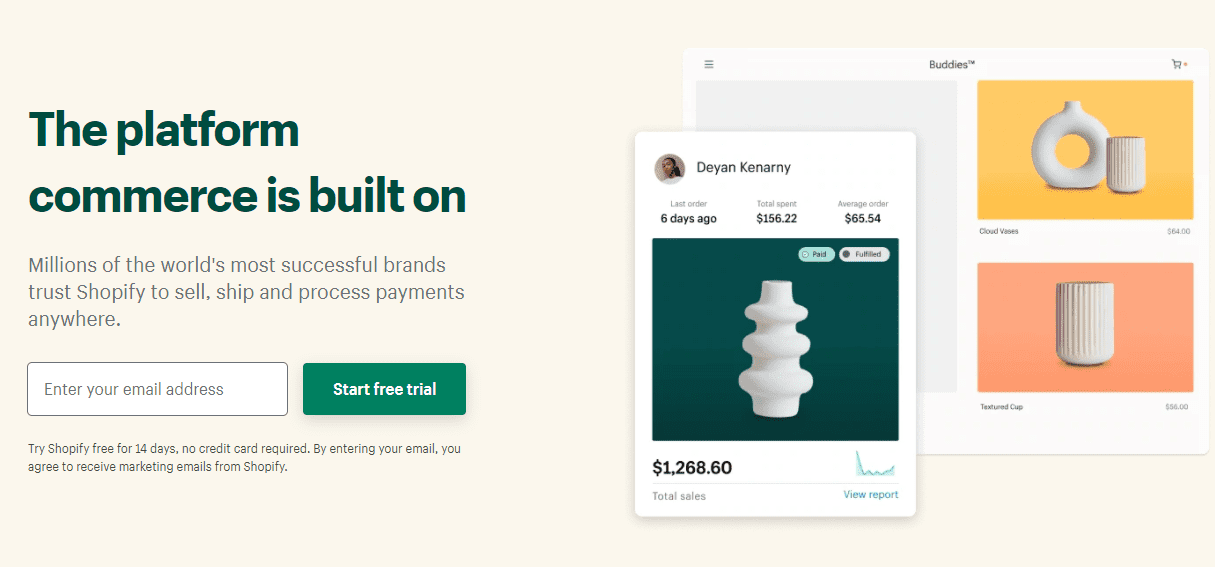
Task: Click the Textured Cup product name
Action: [1001, 407]
